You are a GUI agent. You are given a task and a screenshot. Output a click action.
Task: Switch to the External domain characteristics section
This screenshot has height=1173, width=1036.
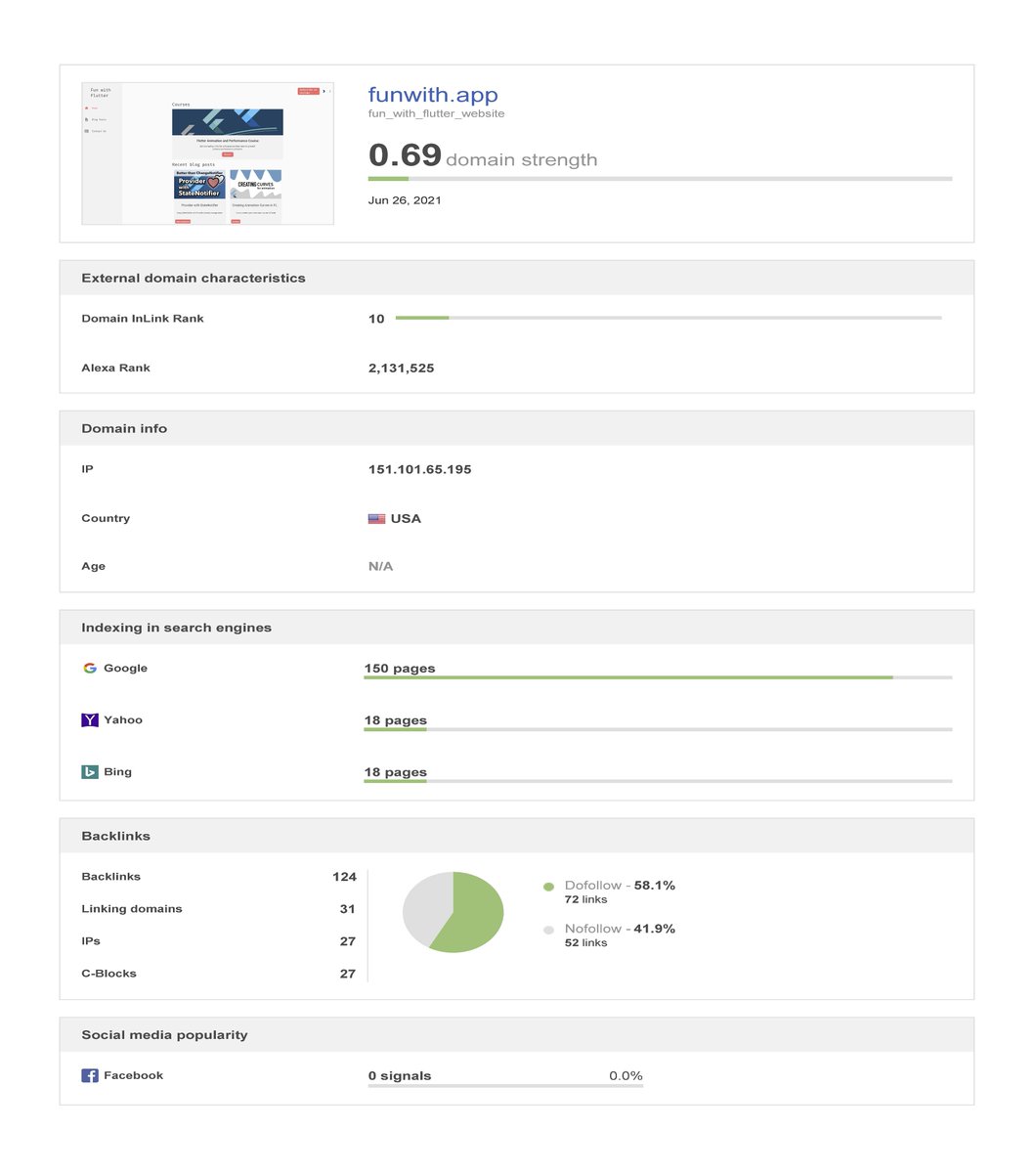(x=194, y=277)
